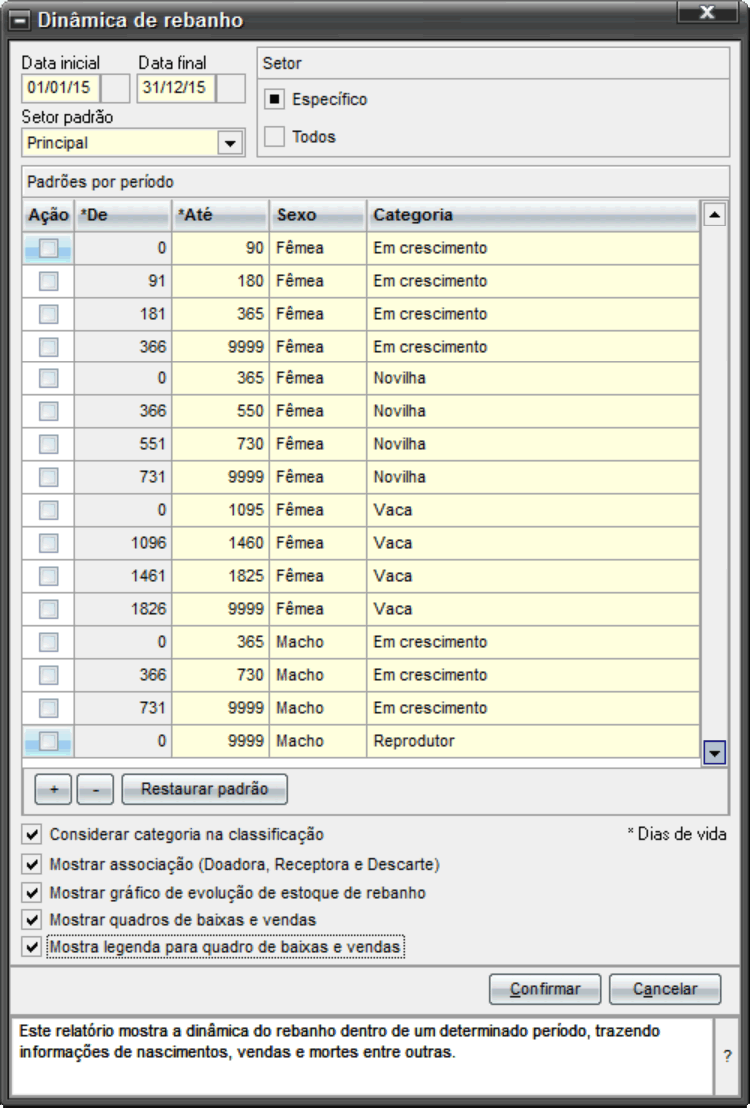Select De cell with value 1096

123,543
